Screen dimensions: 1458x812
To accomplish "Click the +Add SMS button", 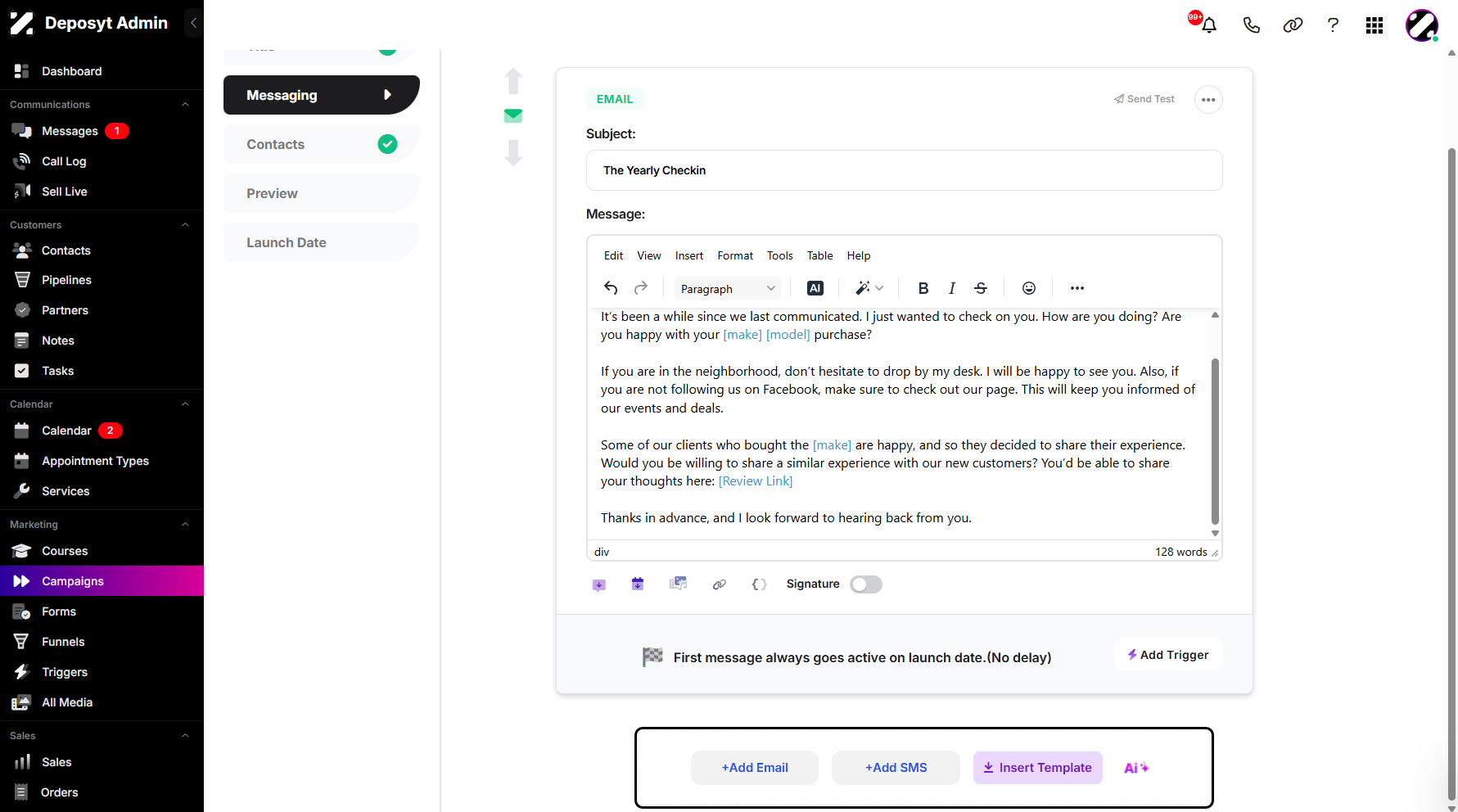I will click(896, 768).
